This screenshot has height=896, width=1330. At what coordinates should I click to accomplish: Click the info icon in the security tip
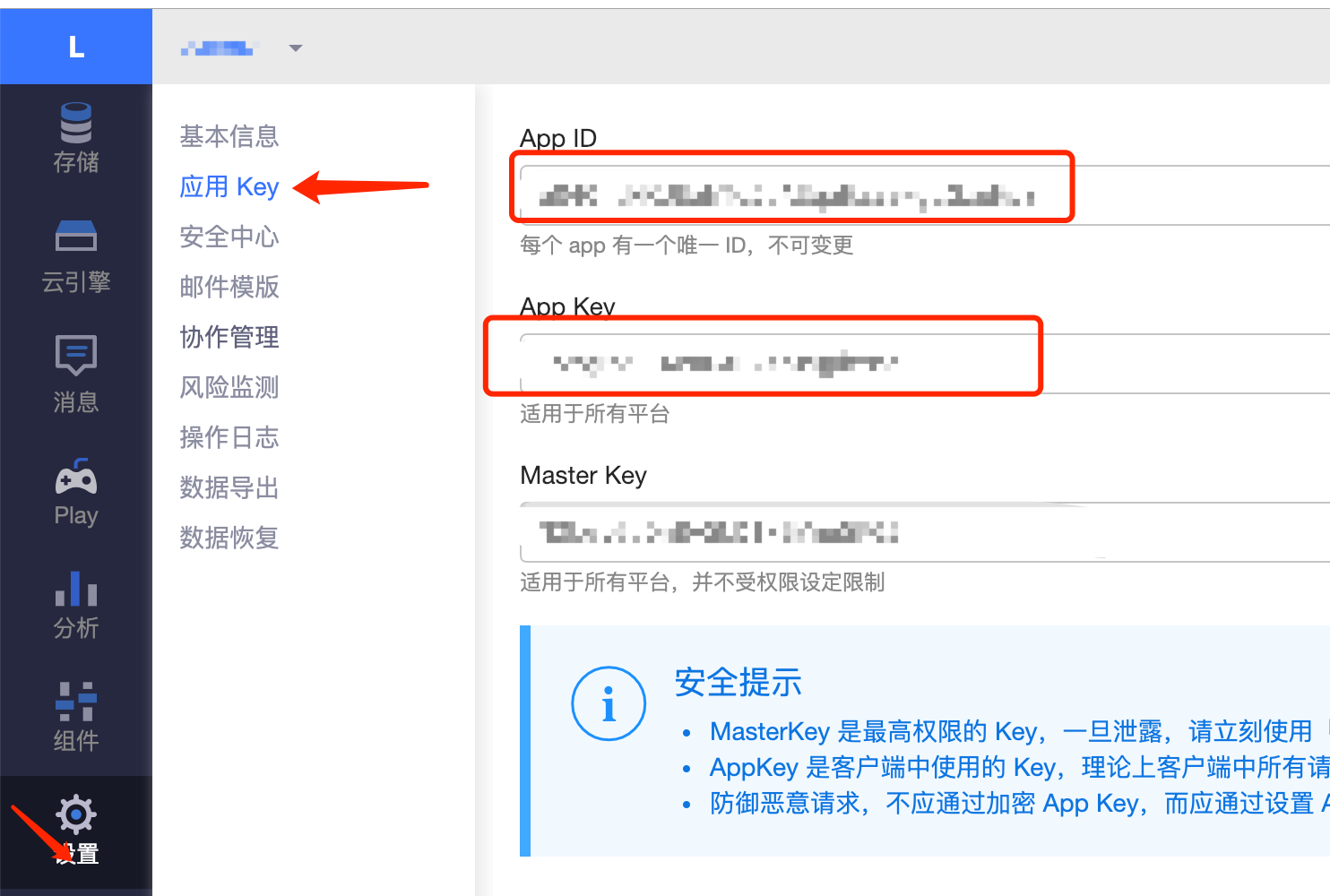[609, 703]
